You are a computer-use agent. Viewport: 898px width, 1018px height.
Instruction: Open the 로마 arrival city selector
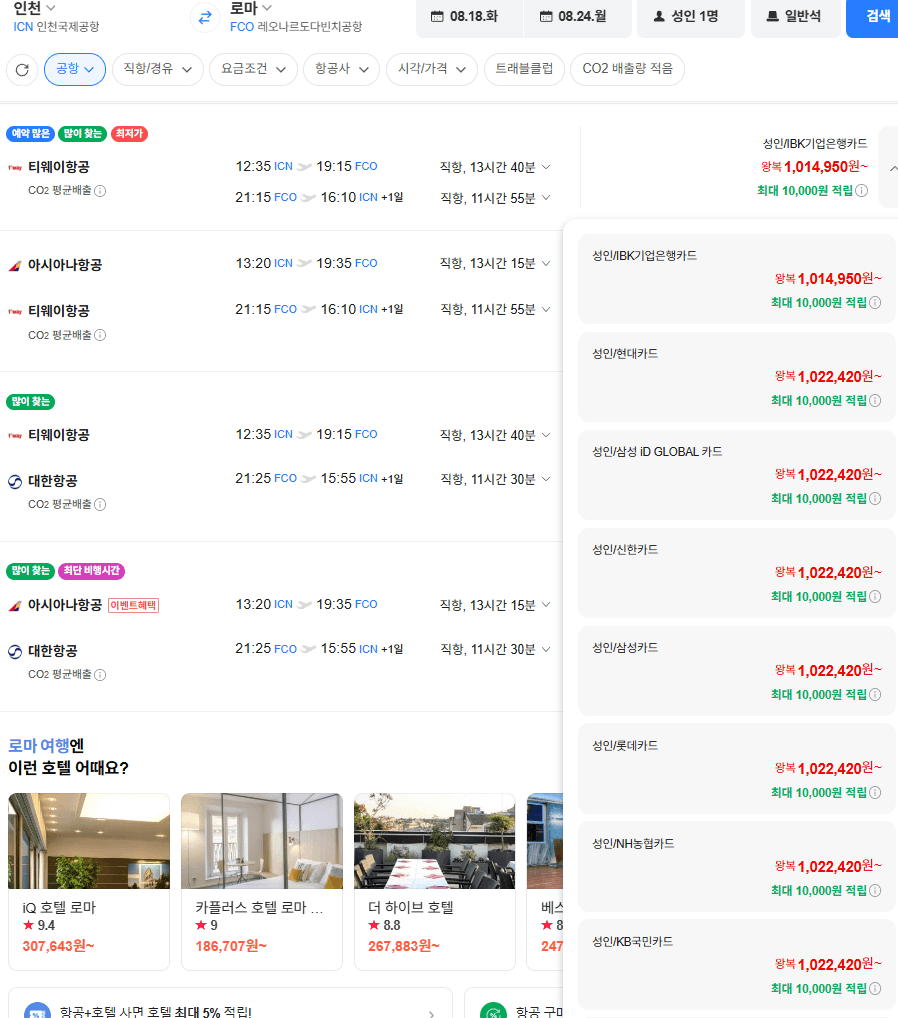coord(251,8)
